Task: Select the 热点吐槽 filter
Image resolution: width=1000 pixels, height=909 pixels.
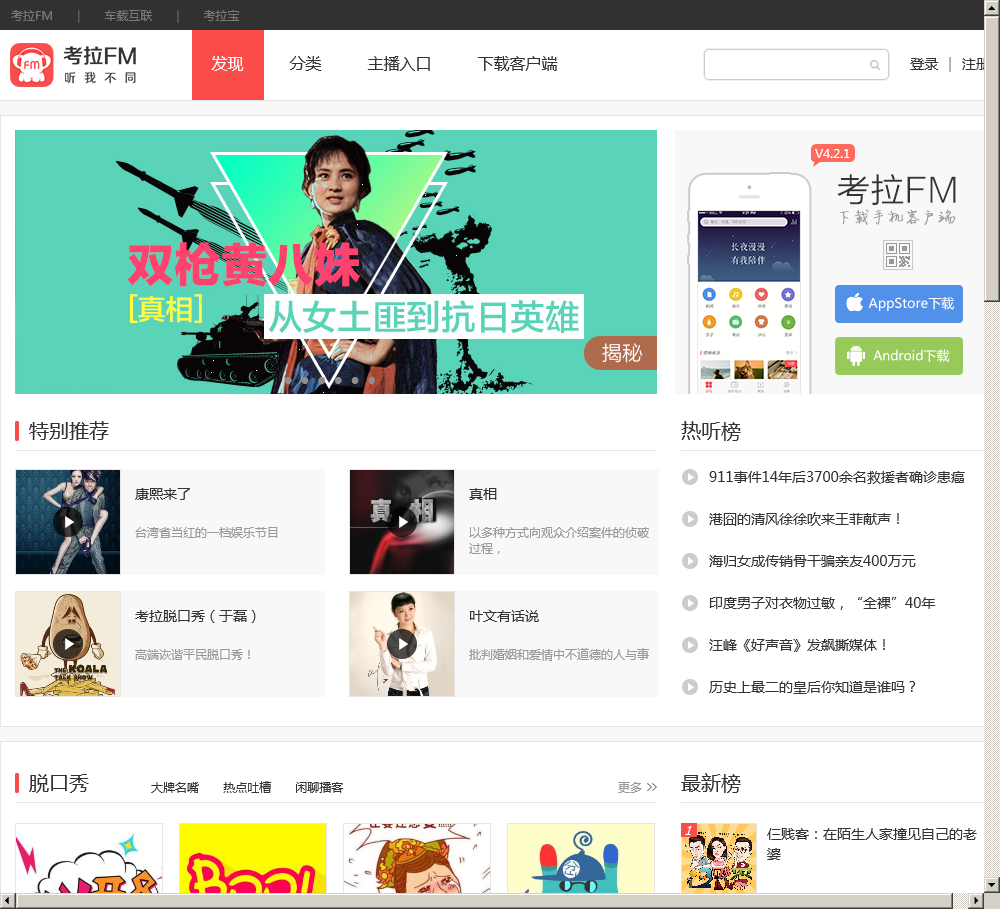Action: coord(247,788)
